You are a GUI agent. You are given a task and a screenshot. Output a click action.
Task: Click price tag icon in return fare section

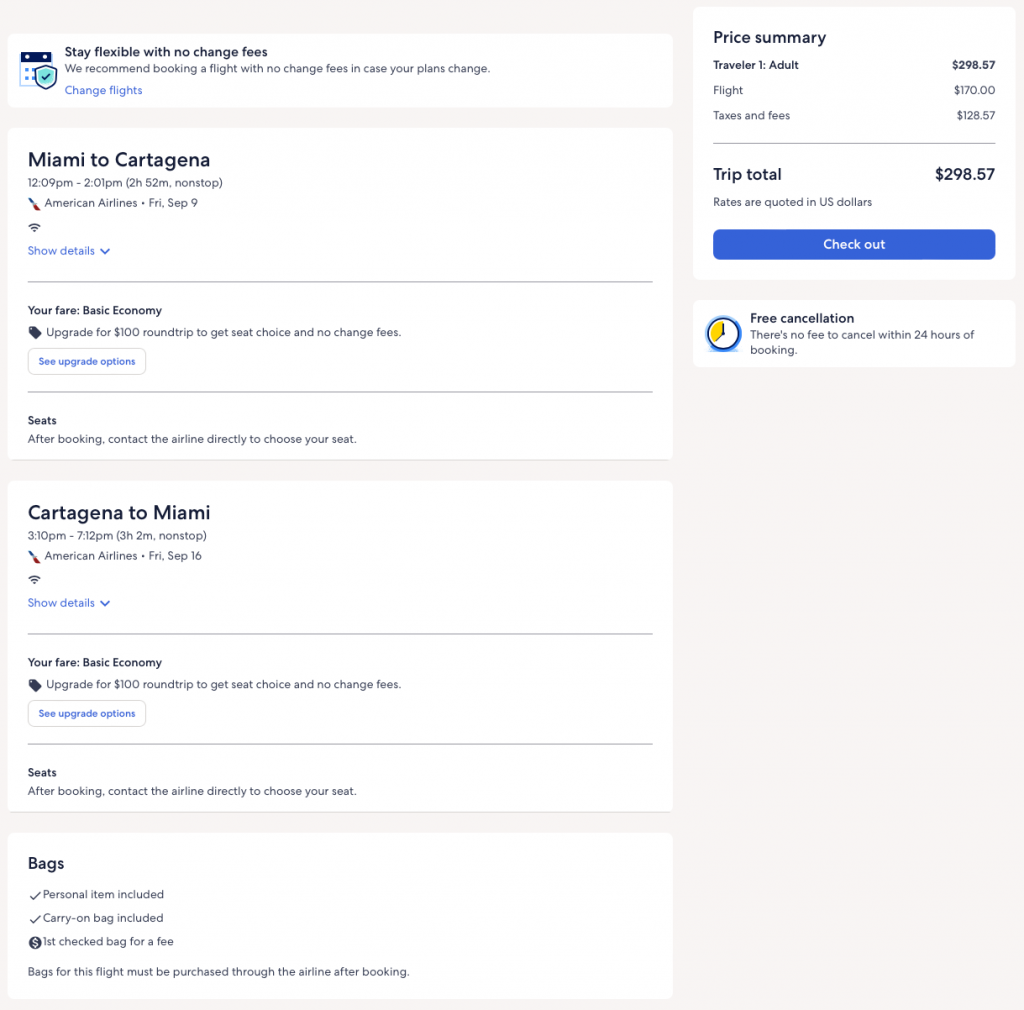(35, 685)
